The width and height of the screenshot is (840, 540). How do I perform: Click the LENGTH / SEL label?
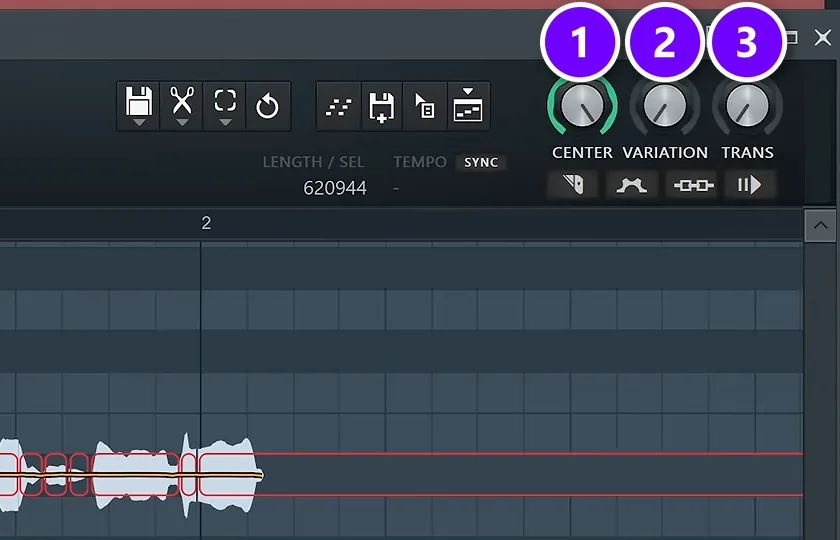[313, 162]
